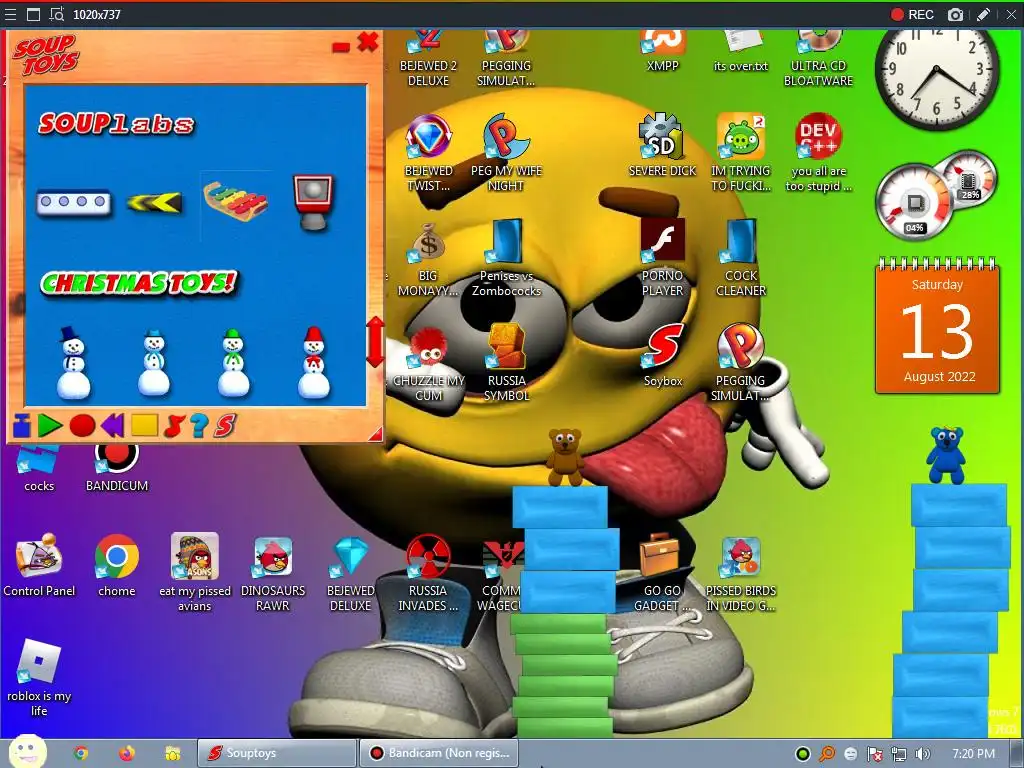Click the find-window magnifier icon in recorder bar
The width and height of the screenshot is (1024, 768).
point(57,14)
